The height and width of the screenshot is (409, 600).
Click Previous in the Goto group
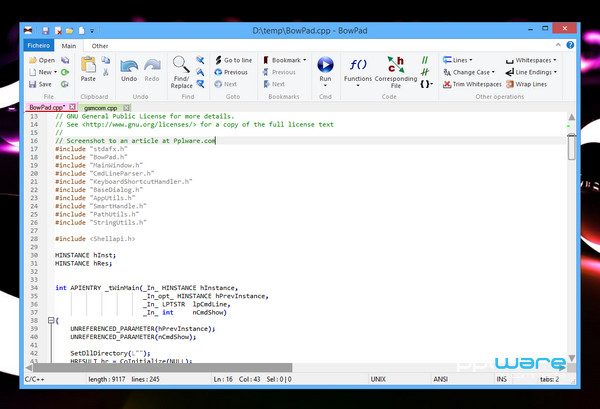click(231, 72)
